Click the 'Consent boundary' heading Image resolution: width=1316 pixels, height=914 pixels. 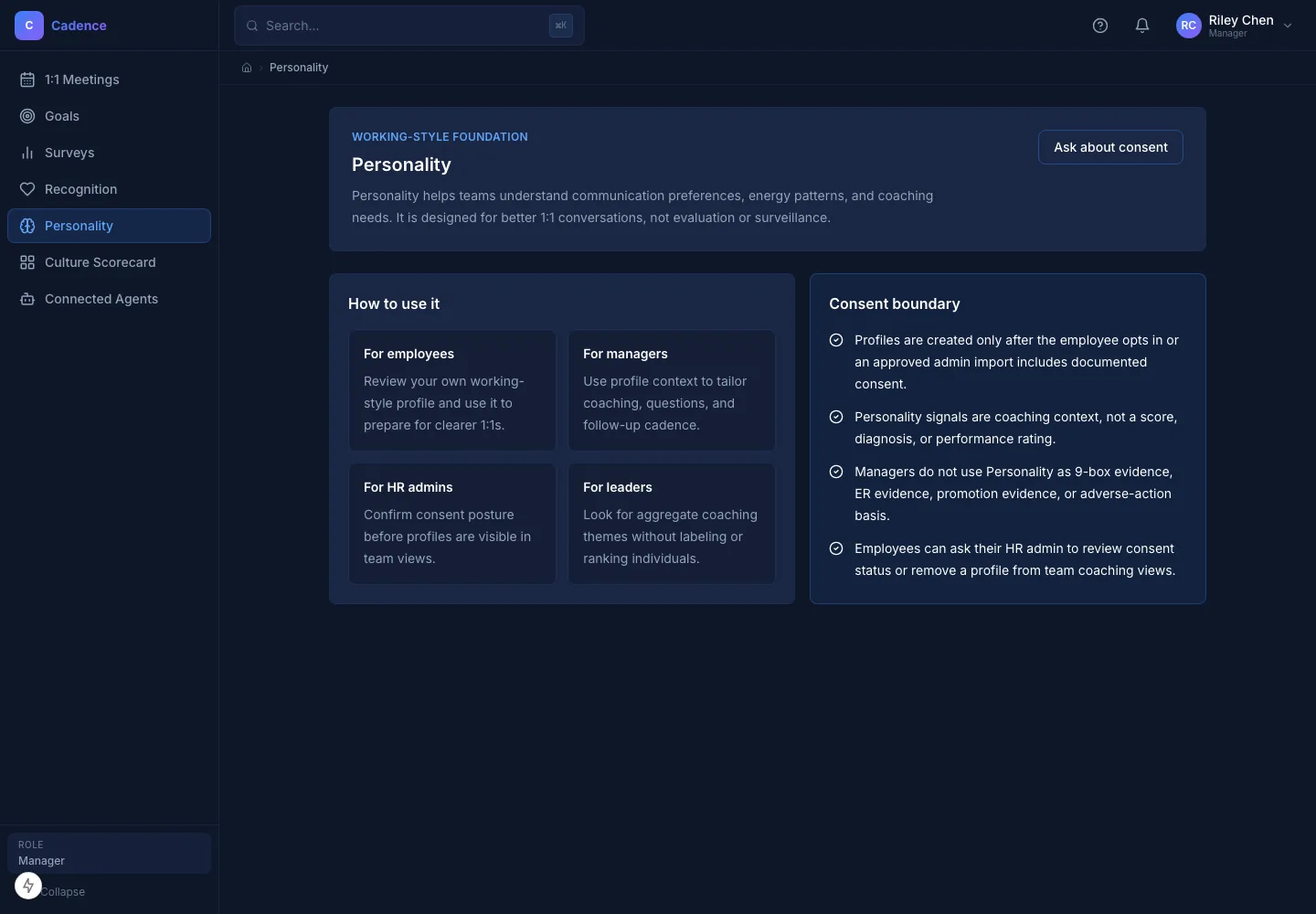click(895, 303)
